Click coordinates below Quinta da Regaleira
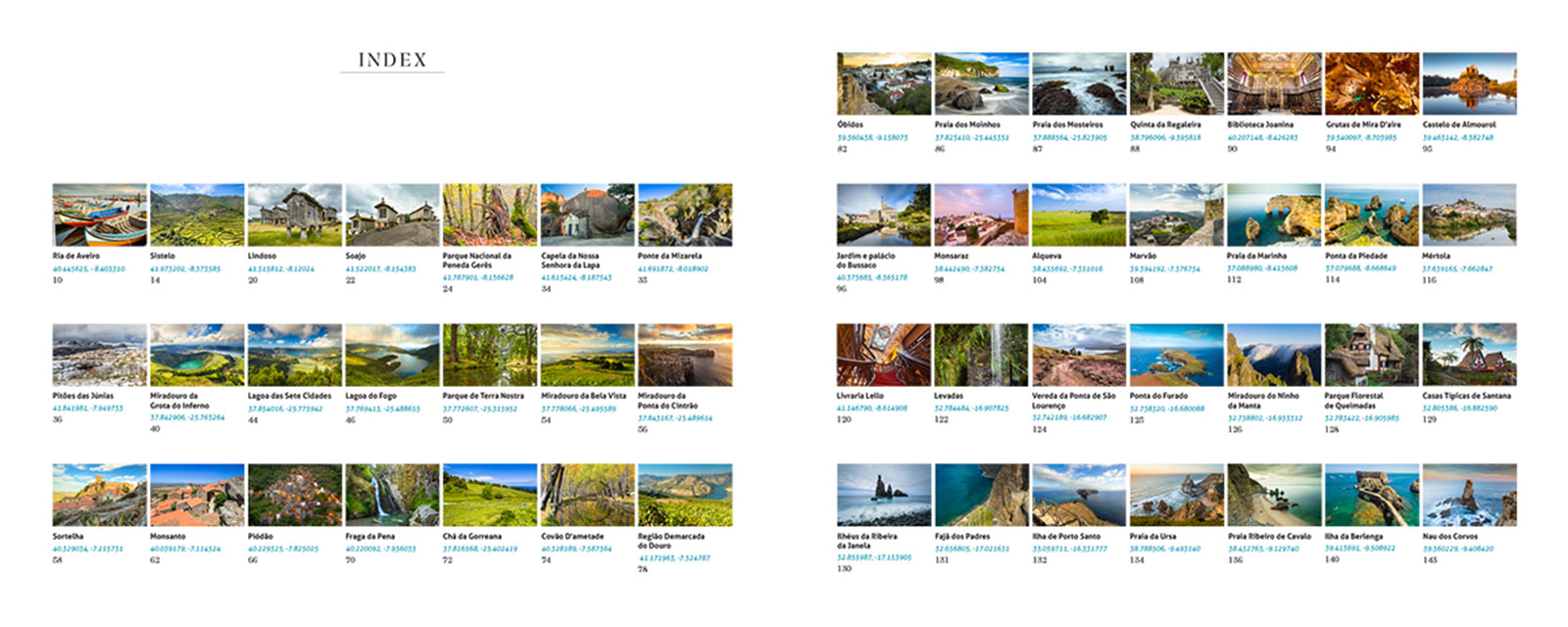The height and width of the screenshot is (627, 1568). (1165, 137)
